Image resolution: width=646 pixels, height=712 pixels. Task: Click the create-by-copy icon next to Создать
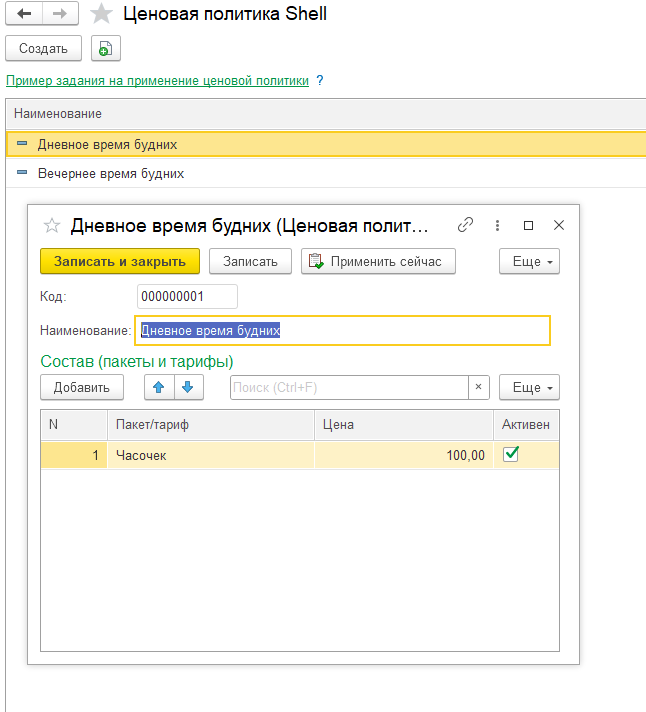coord(105,48)
